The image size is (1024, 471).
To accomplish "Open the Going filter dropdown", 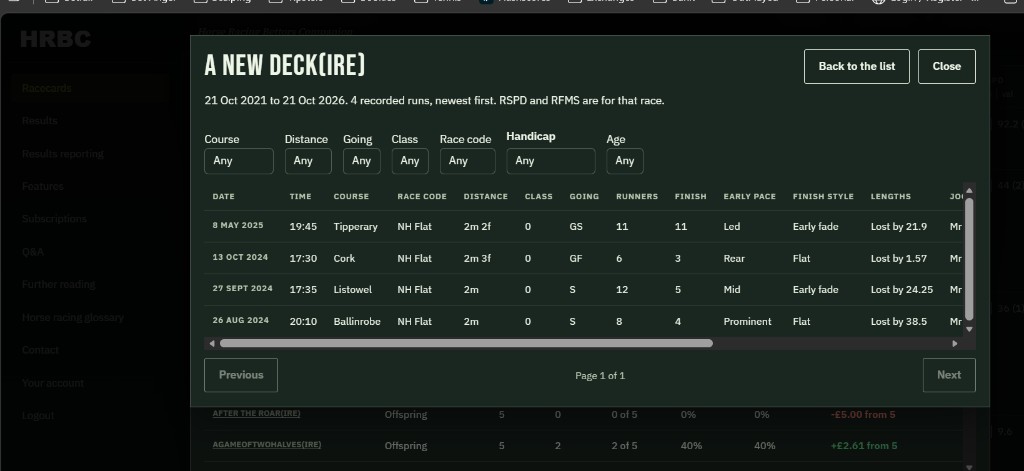I will 362,161.
